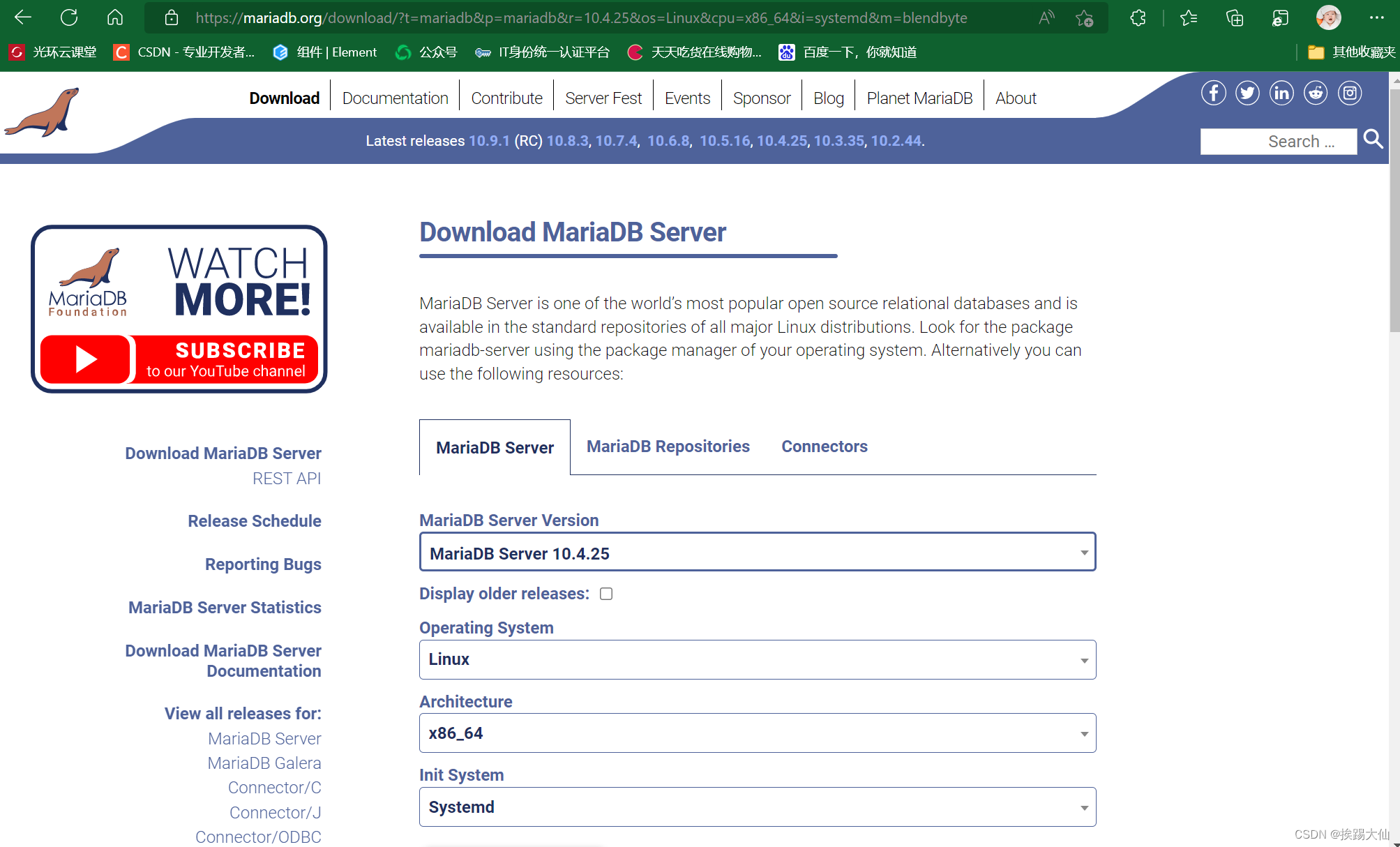Open MariaDB Reddit page icon
Screen dimensions: 1400x847
click(x=1316, y=93)
